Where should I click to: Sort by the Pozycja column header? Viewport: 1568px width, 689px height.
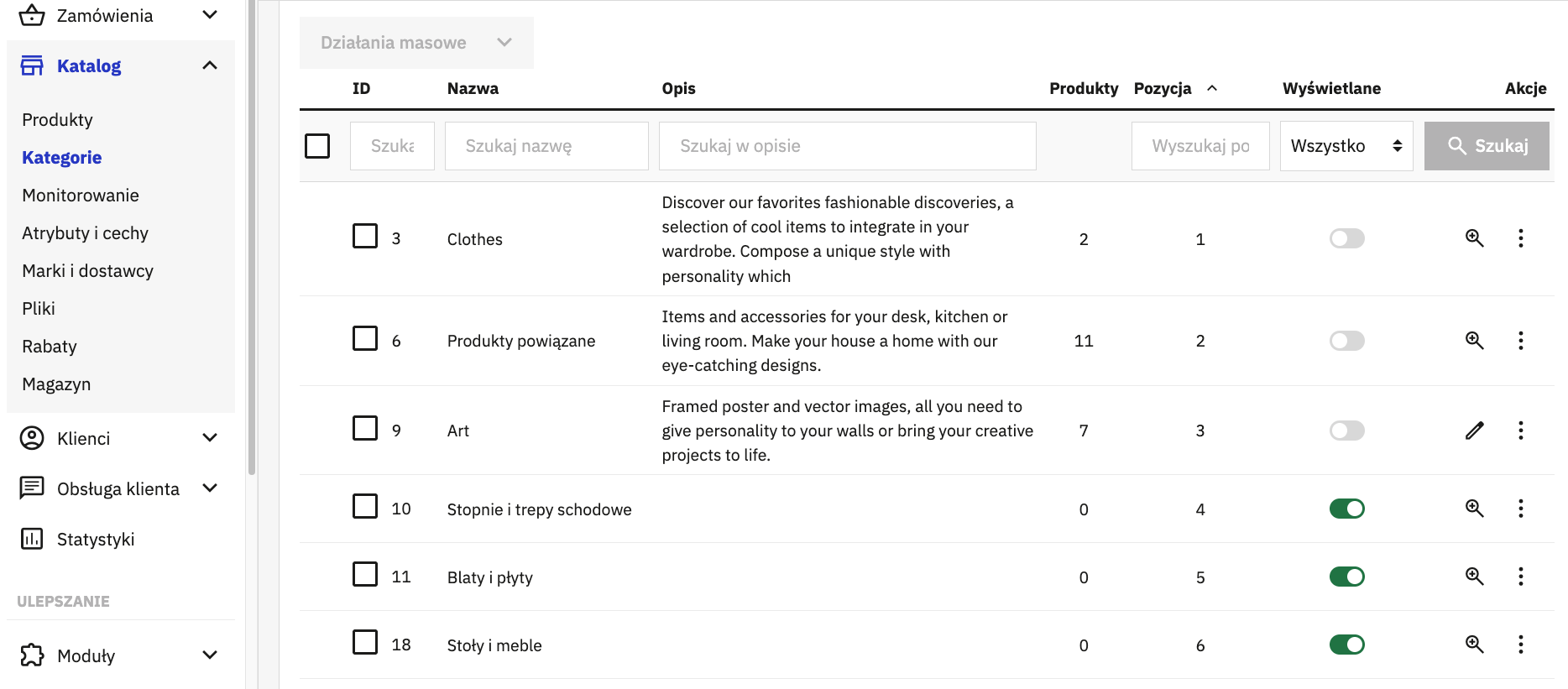[1163, 88]
